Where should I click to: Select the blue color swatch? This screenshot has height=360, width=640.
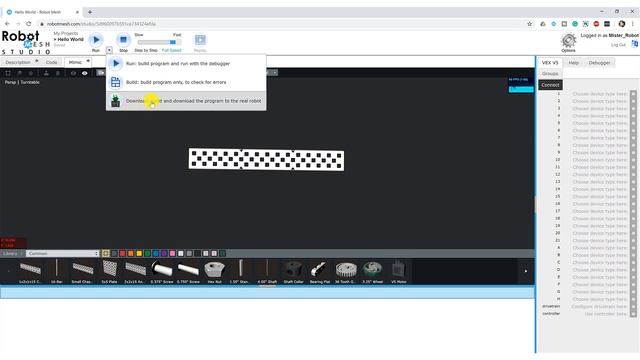(x=156, y=253)
